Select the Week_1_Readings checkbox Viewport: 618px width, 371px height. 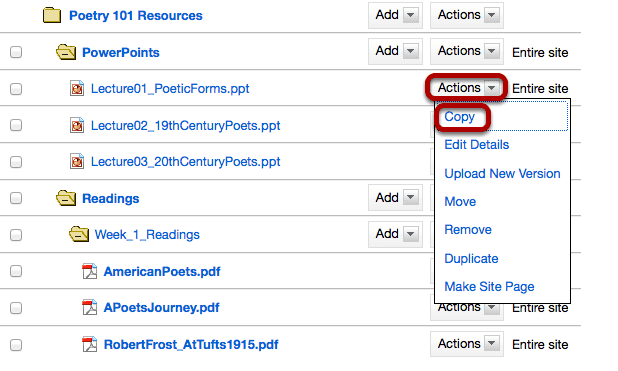point(16,235)
